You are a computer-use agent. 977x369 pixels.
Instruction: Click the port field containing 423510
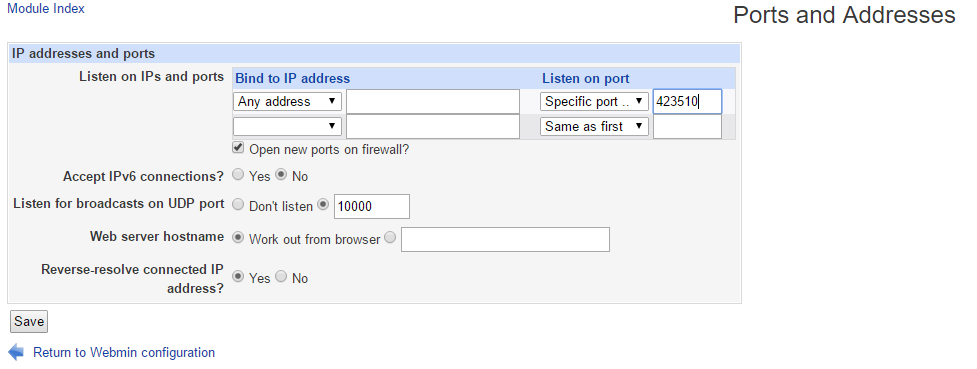pyautogui.click(x=687, y=102)
